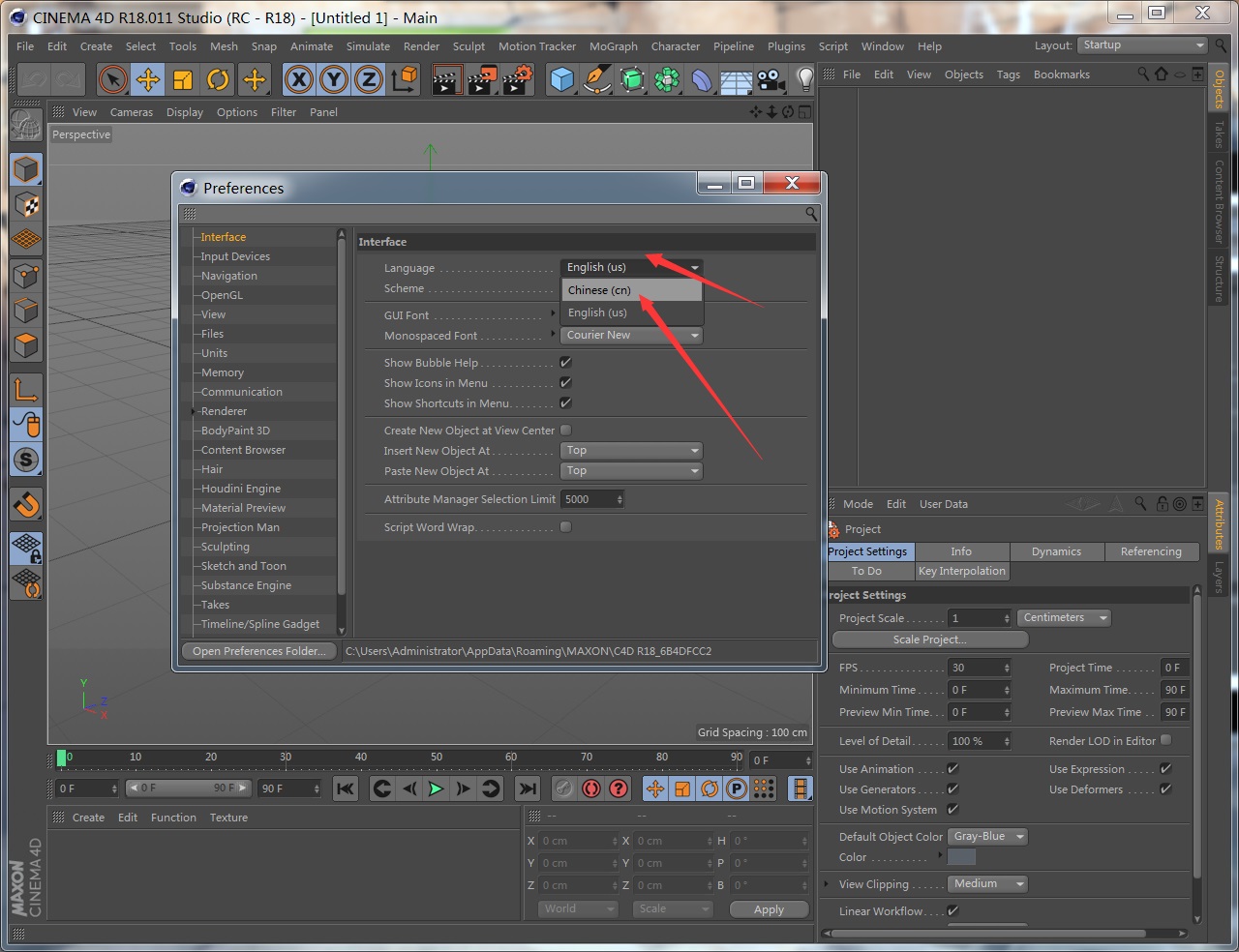Image resolution: width=1239 pixels, height=952 pixels.
Task: Open View Clipping Medium dropdown
Action: pyautogui.click(x=987, y=883)
